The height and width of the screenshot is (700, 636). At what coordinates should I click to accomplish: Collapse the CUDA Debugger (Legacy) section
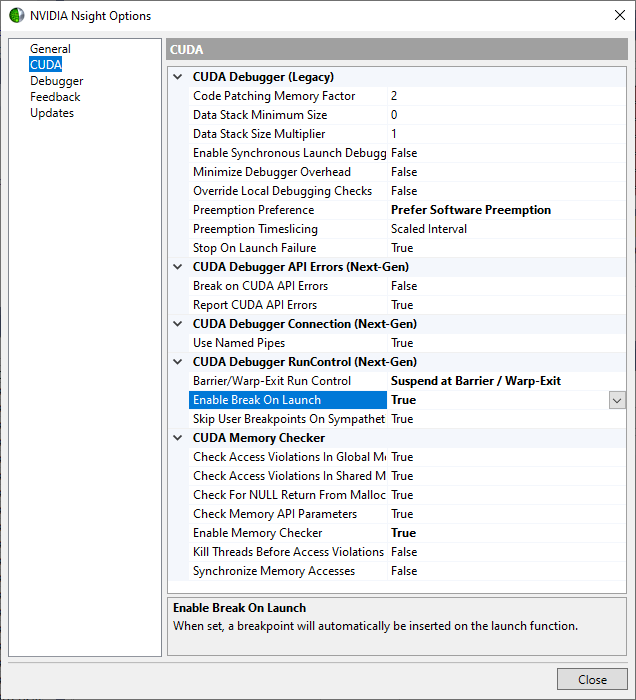[178, 77]
